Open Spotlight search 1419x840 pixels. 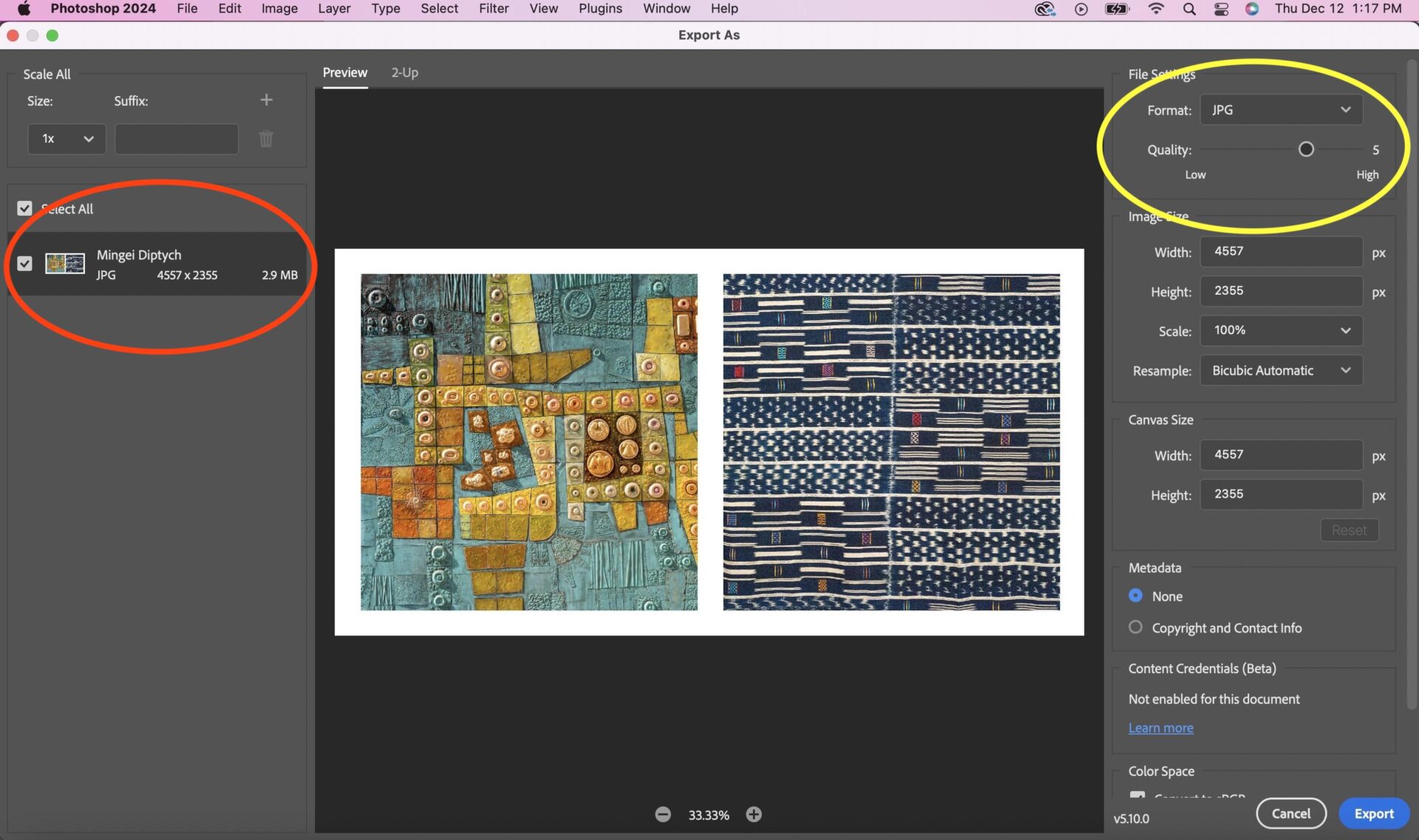(x=1189, y=9)
